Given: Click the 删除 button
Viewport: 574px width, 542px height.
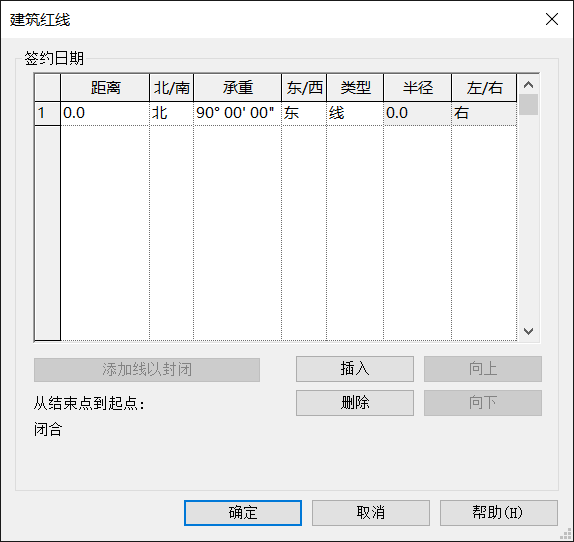Looking at the screenshot, I should (x=355, y=403).
